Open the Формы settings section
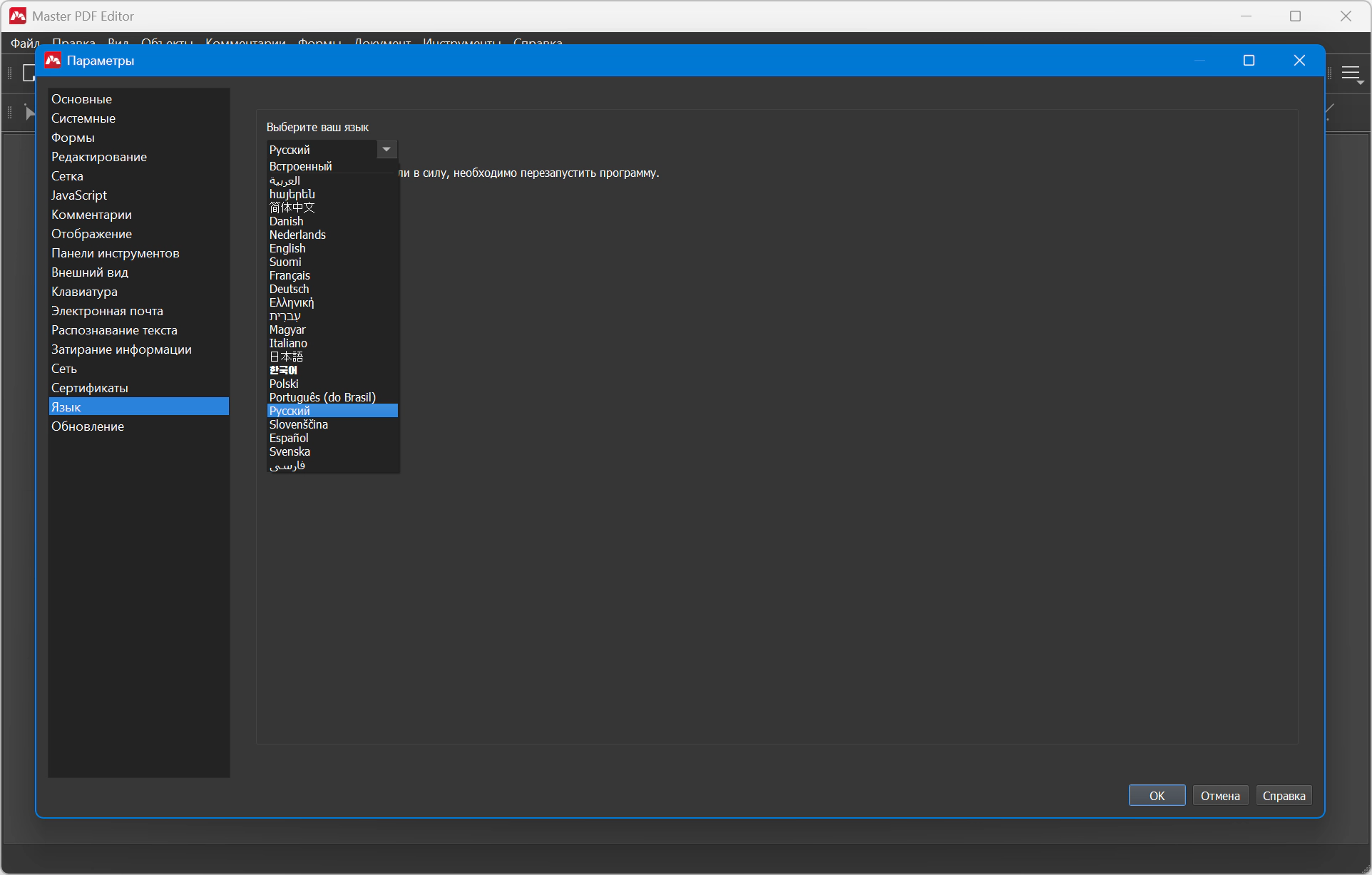 (139, 138)
